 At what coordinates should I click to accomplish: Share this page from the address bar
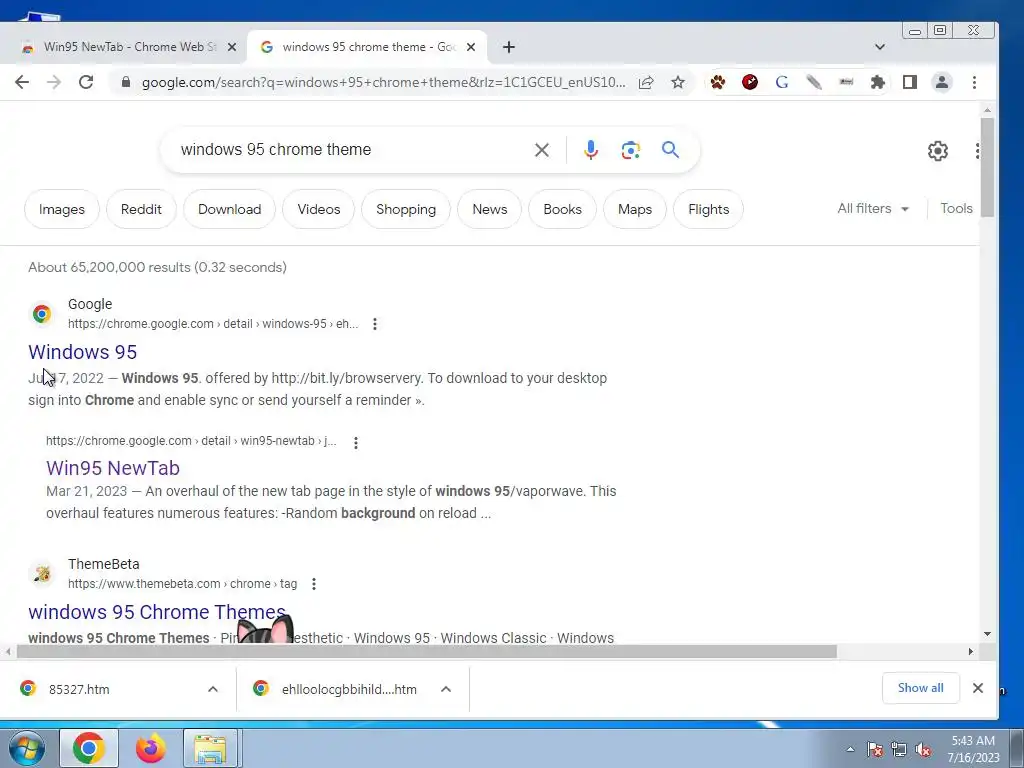coord(646,82)
